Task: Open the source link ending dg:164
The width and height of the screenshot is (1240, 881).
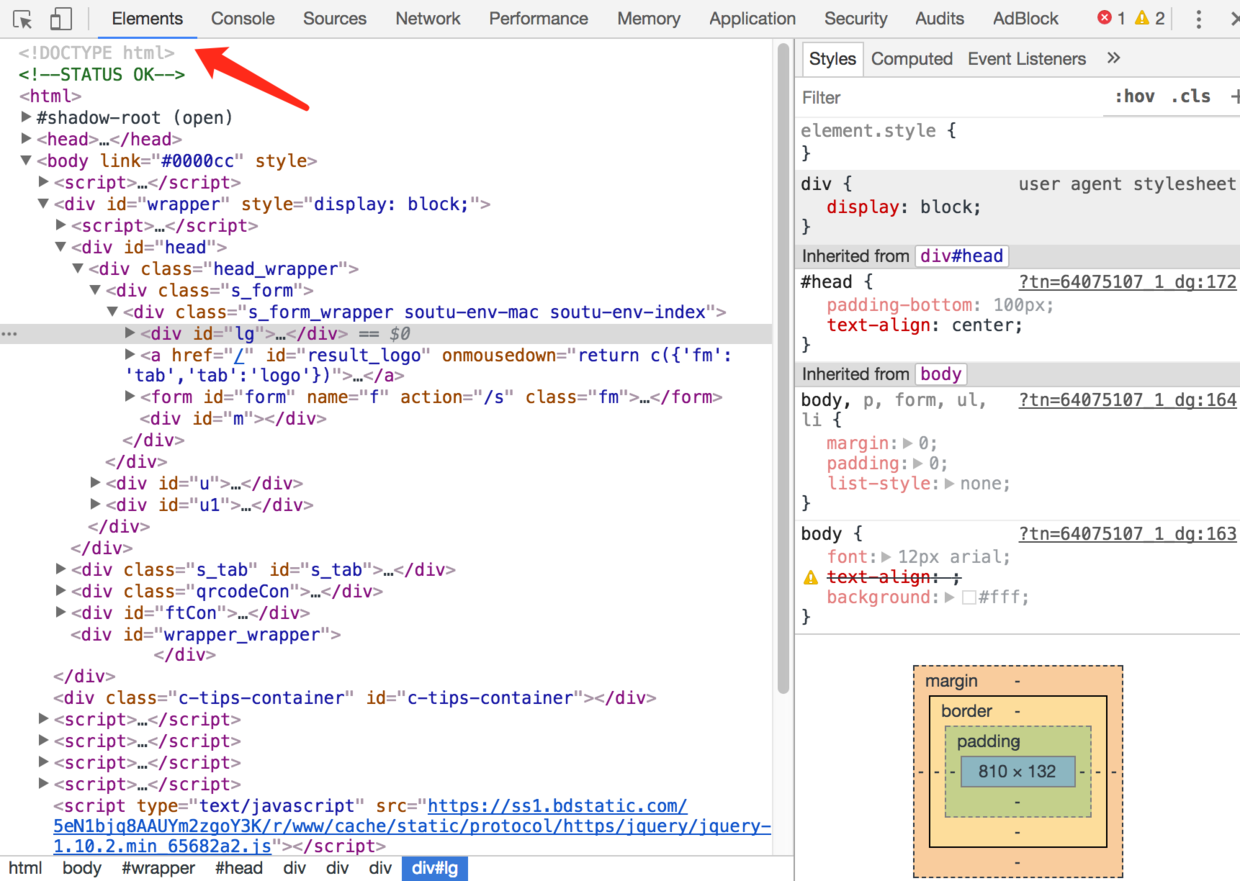Action: coord(1128,400)
